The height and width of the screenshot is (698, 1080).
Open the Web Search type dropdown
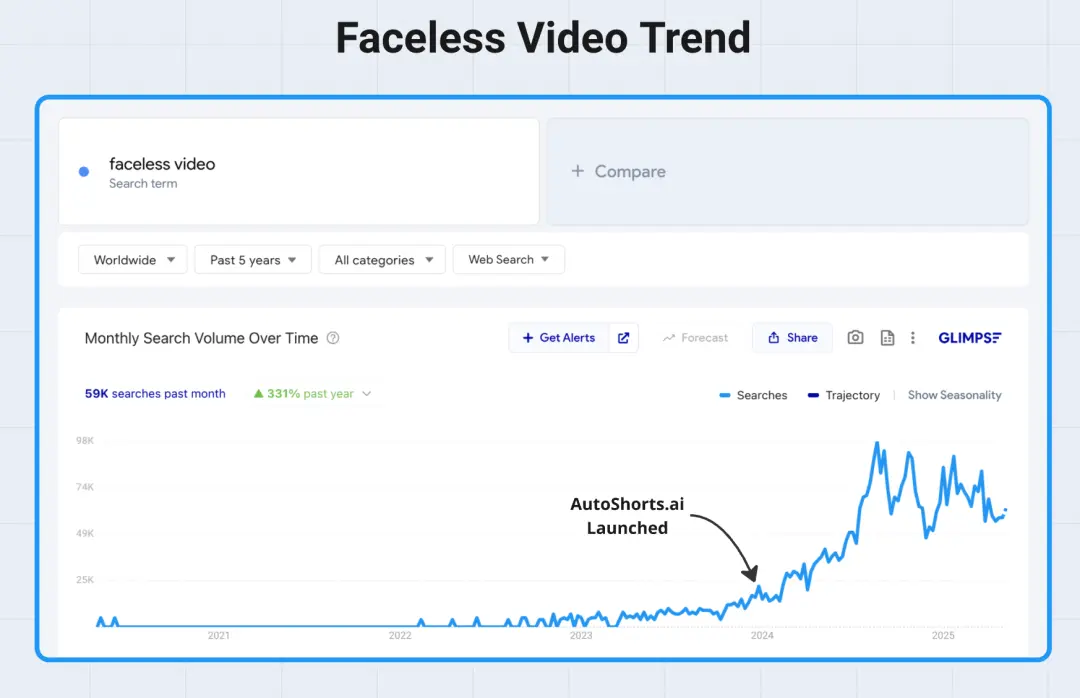pos(508,260)
